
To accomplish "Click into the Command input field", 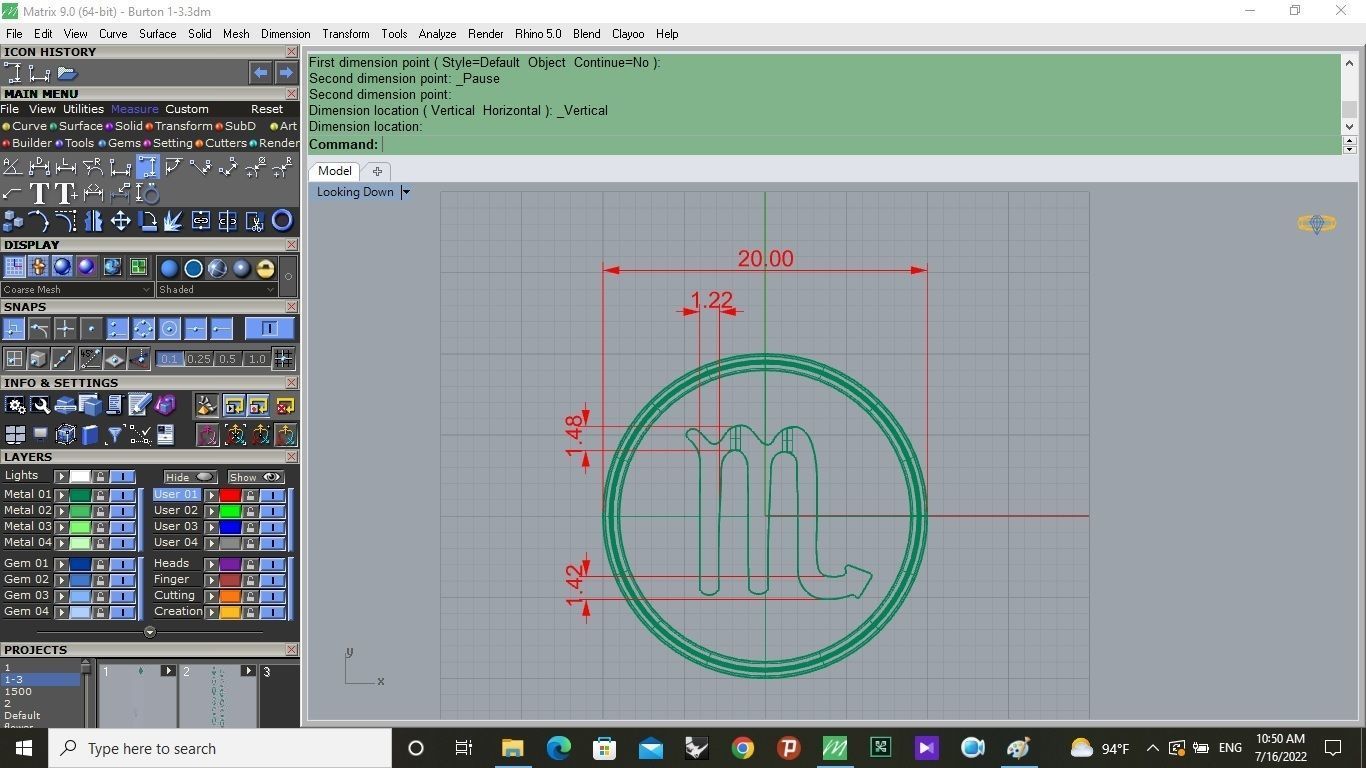I will pos(860,144).
